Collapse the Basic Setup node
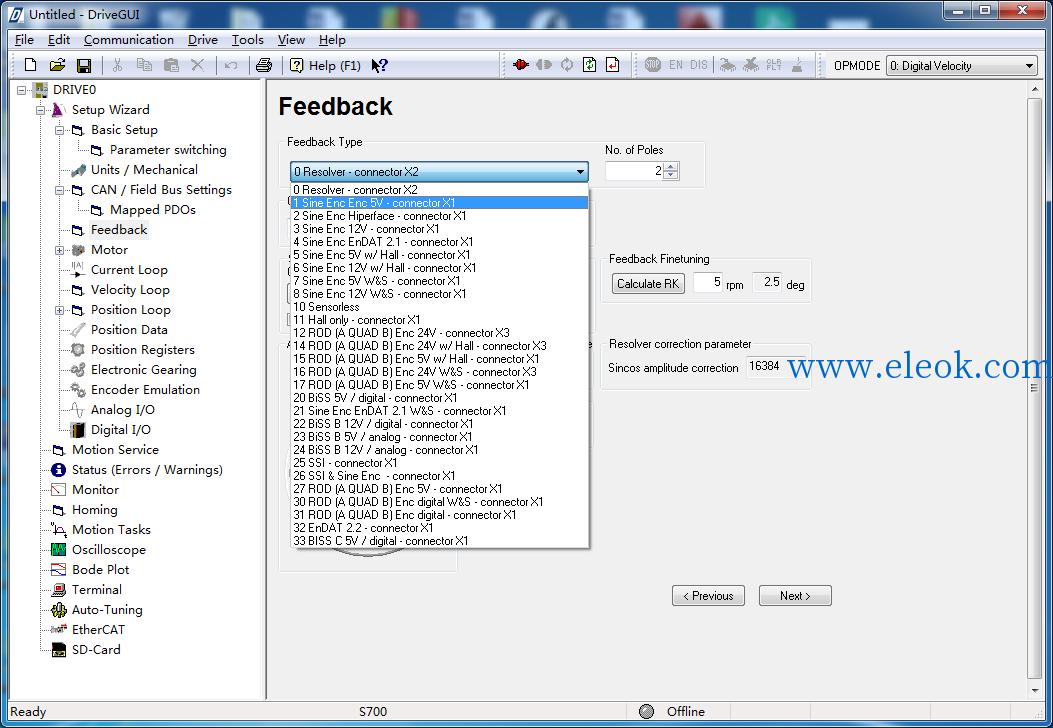Image resolution: width=1053 pixels, height=728 pixels. point(59,130)
